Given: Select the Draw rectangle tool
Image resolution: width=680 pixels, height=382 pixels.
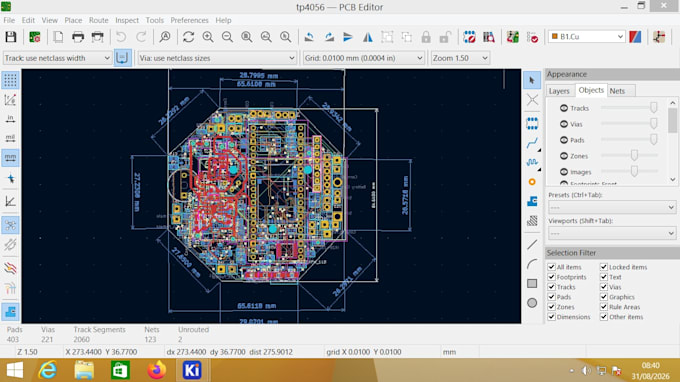Looking at the screenshot, I should (532, 284).
